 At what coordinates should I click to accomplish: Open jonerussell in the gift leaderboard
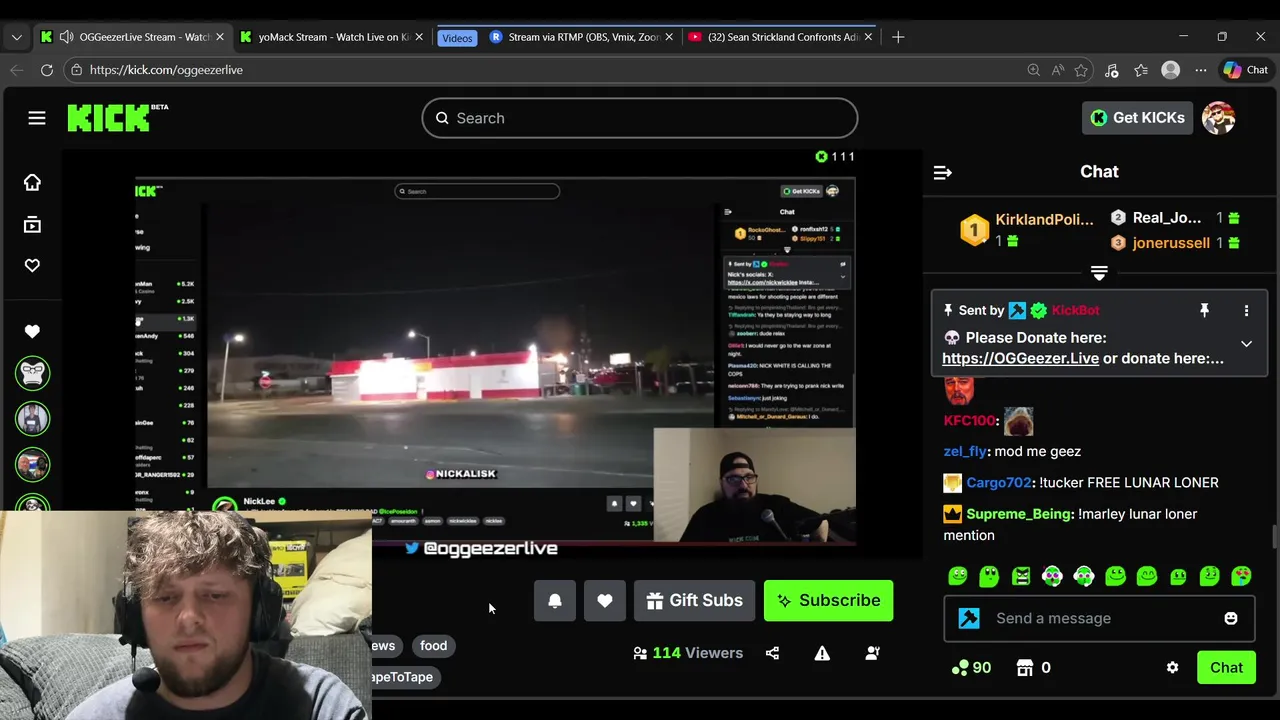(x=1171, y=243)
